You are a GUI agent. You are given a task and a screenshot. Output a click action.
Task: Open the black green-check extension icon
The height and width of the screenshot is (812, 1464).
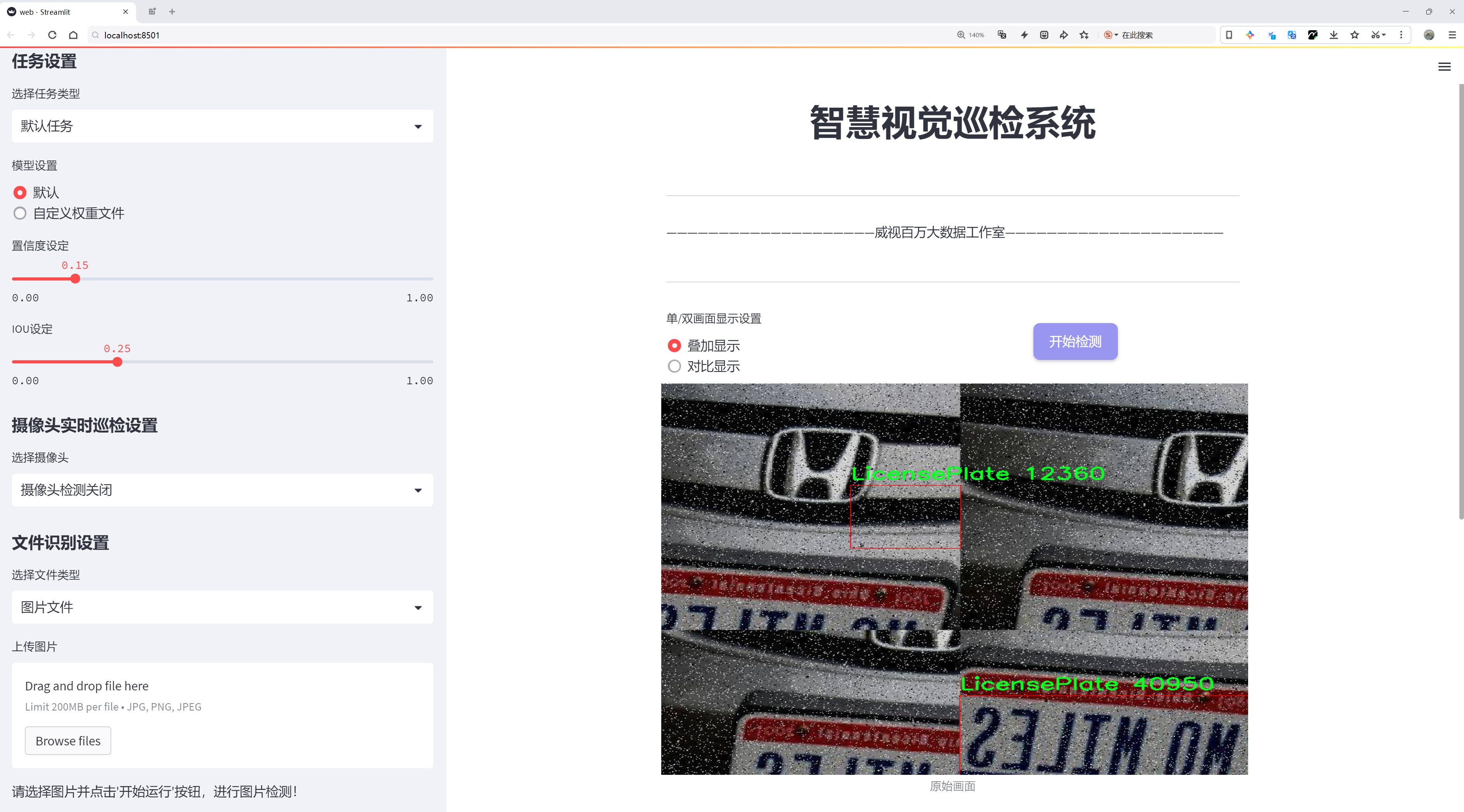(x=1313, y=34)
